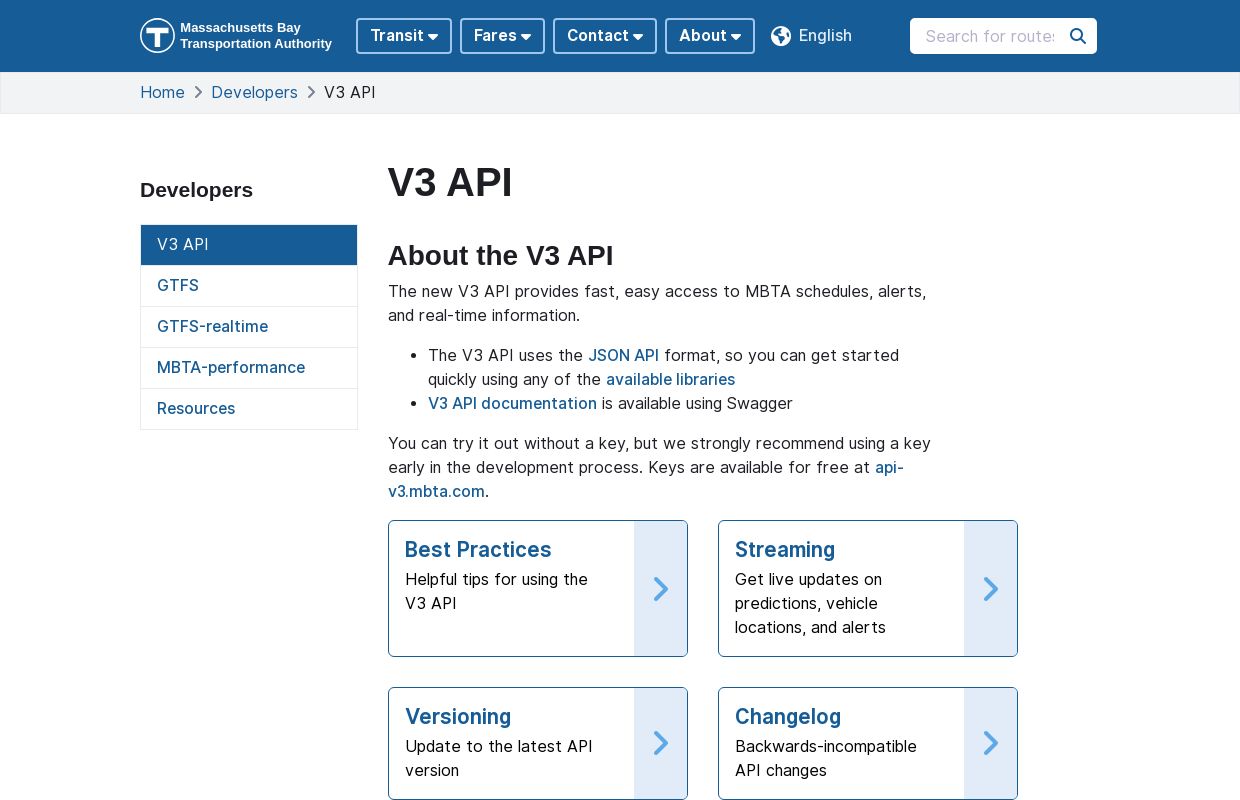The image size is (1240, 800).
Task: Click the Streaming card arrow
Action: [991, 589]
